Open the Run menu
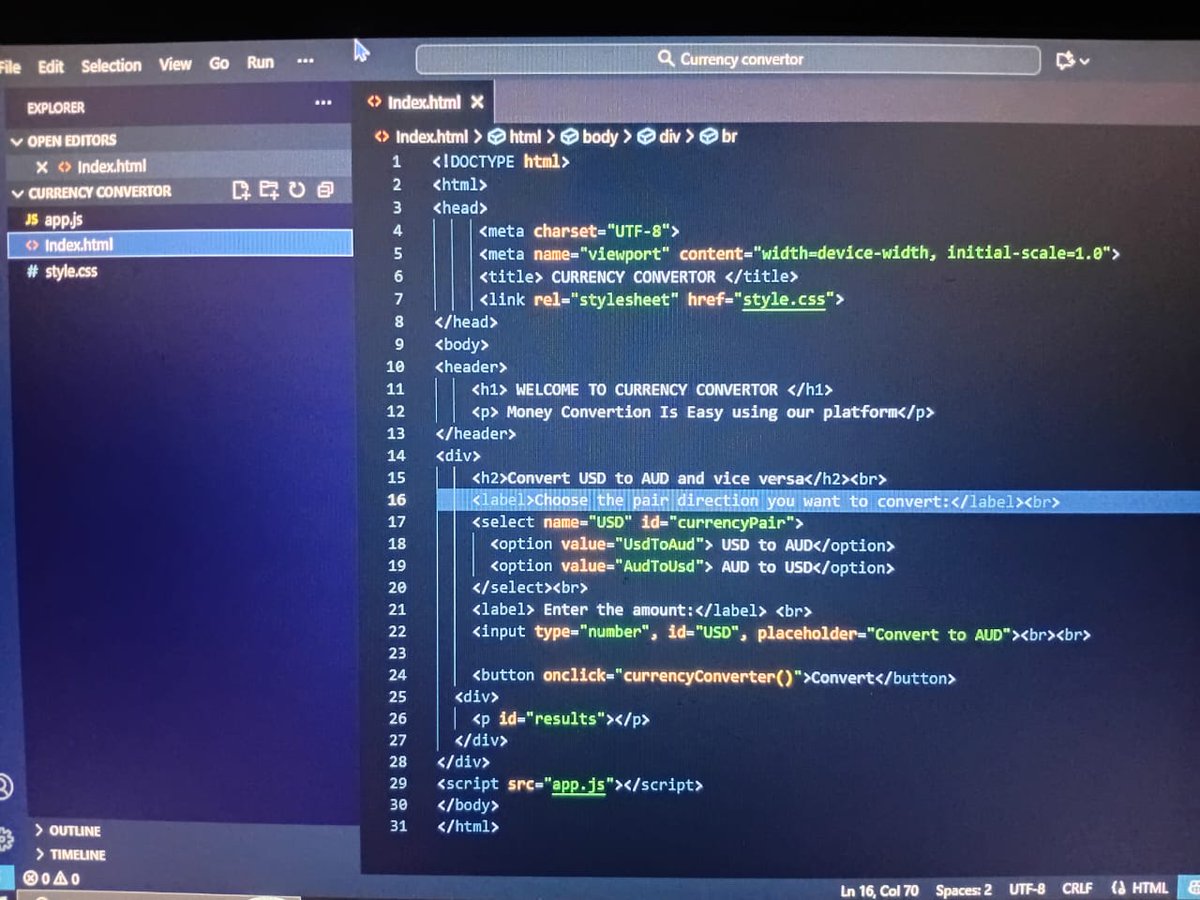The height and width of the screenshot is (900, 1200). (x=260, y=62)
